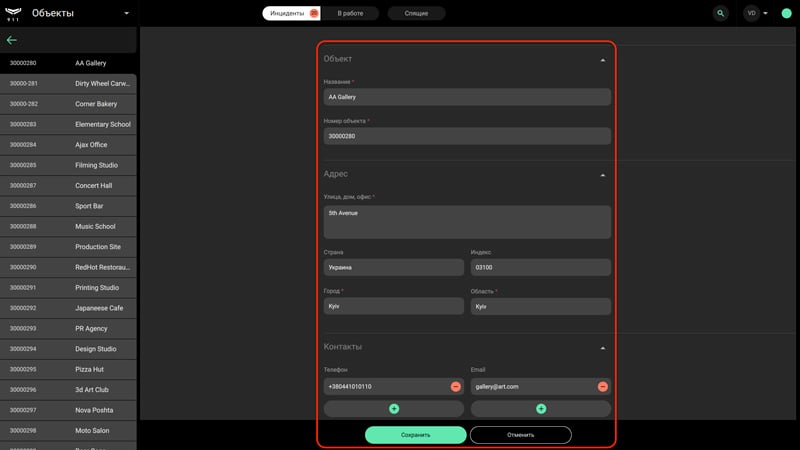Screen dimensions: 800x450
Task: Click the green back arrow icon
Action: point(12,40)
